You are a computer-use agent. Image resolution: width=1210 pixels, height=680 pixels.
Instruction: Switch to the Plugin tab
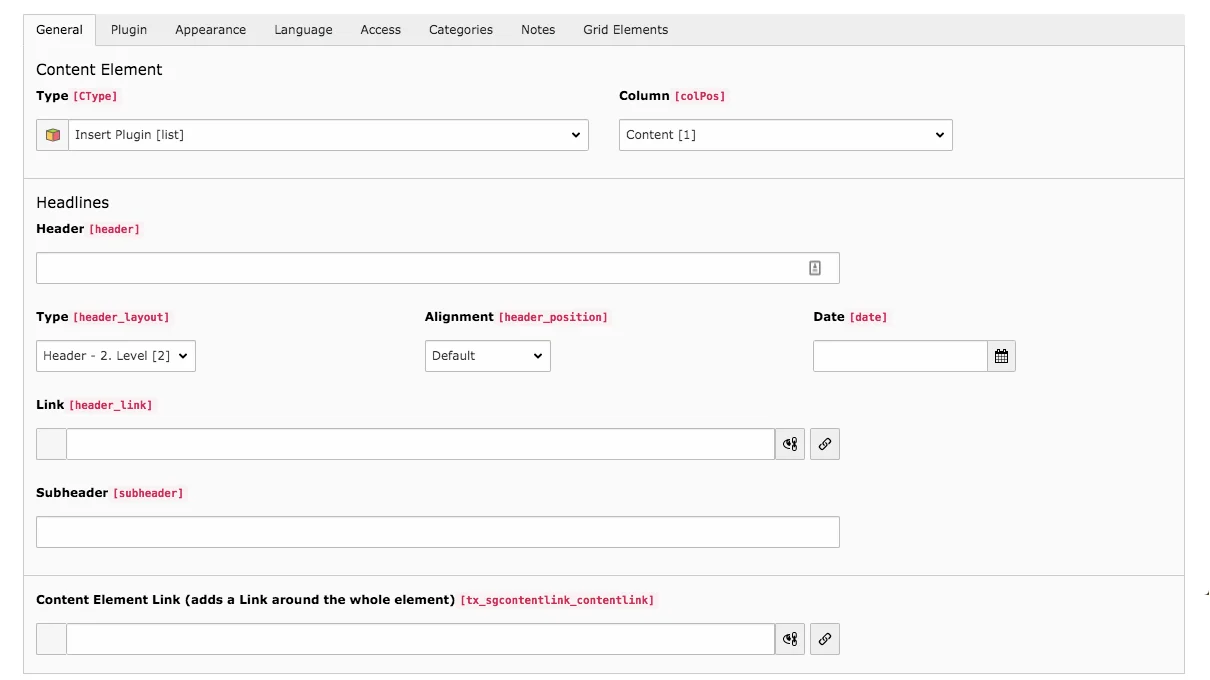click(128, 29)
